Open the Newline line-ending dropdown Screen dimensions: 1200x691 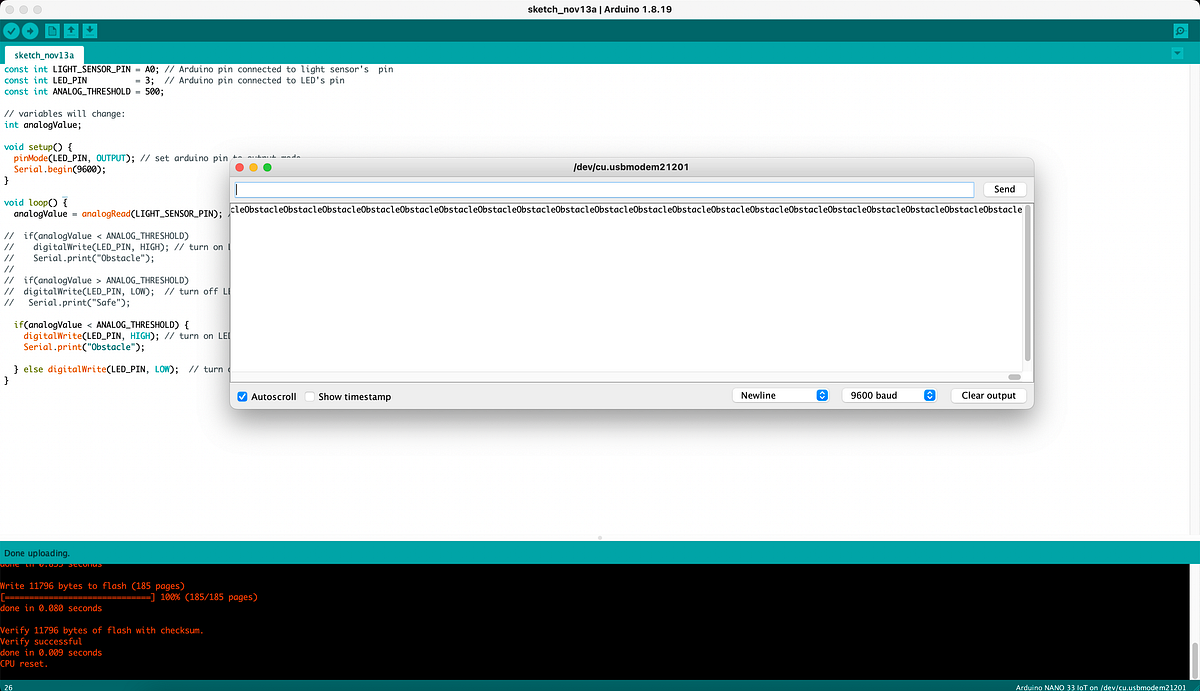[780, 394]
